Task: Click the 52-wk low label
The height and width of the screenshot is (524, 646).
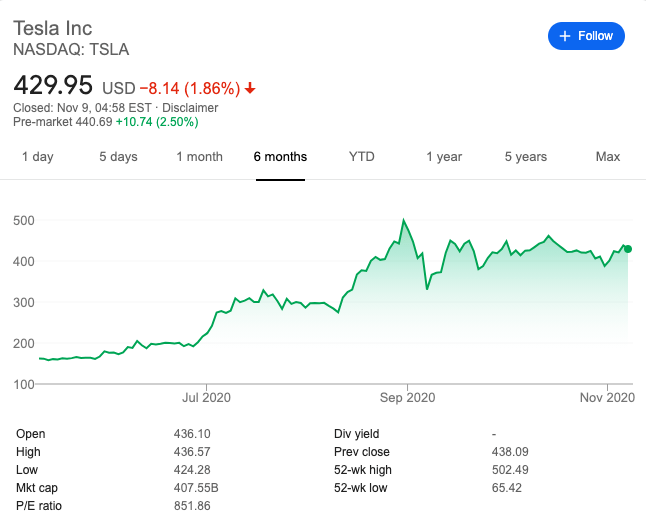Action: coord(360,488)
